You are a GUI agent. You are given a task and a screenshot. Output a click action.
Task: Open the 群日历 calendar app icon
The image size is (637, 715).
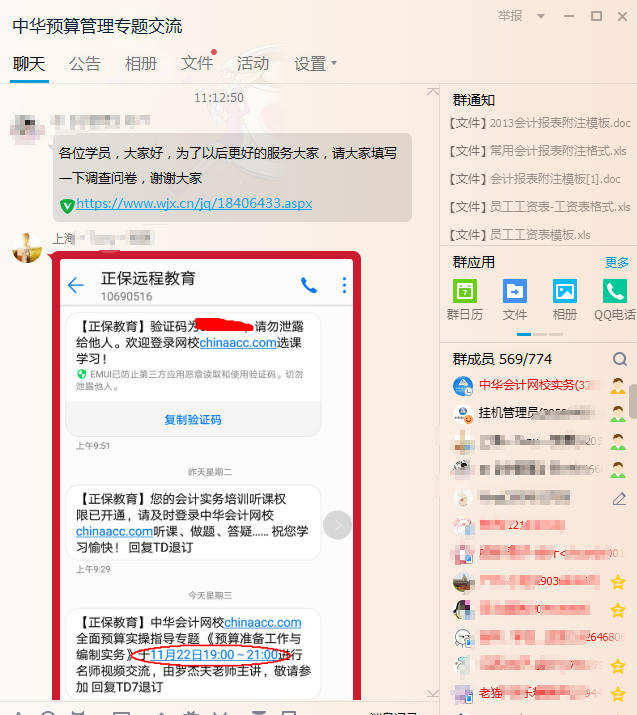[x=465, y=291]
